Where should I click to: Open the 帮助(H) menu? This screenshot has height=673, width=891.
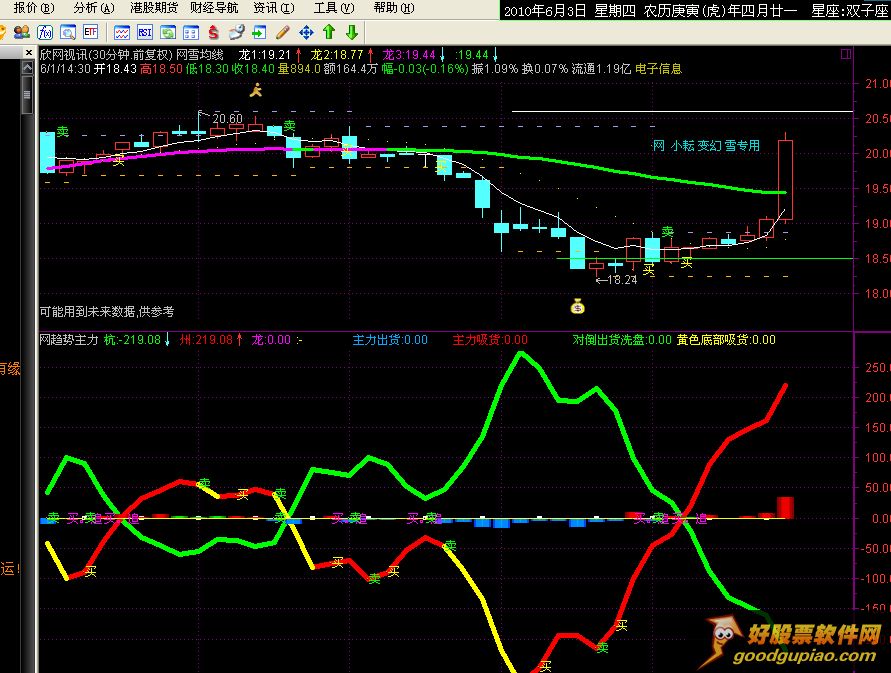[x=394, y=8]
